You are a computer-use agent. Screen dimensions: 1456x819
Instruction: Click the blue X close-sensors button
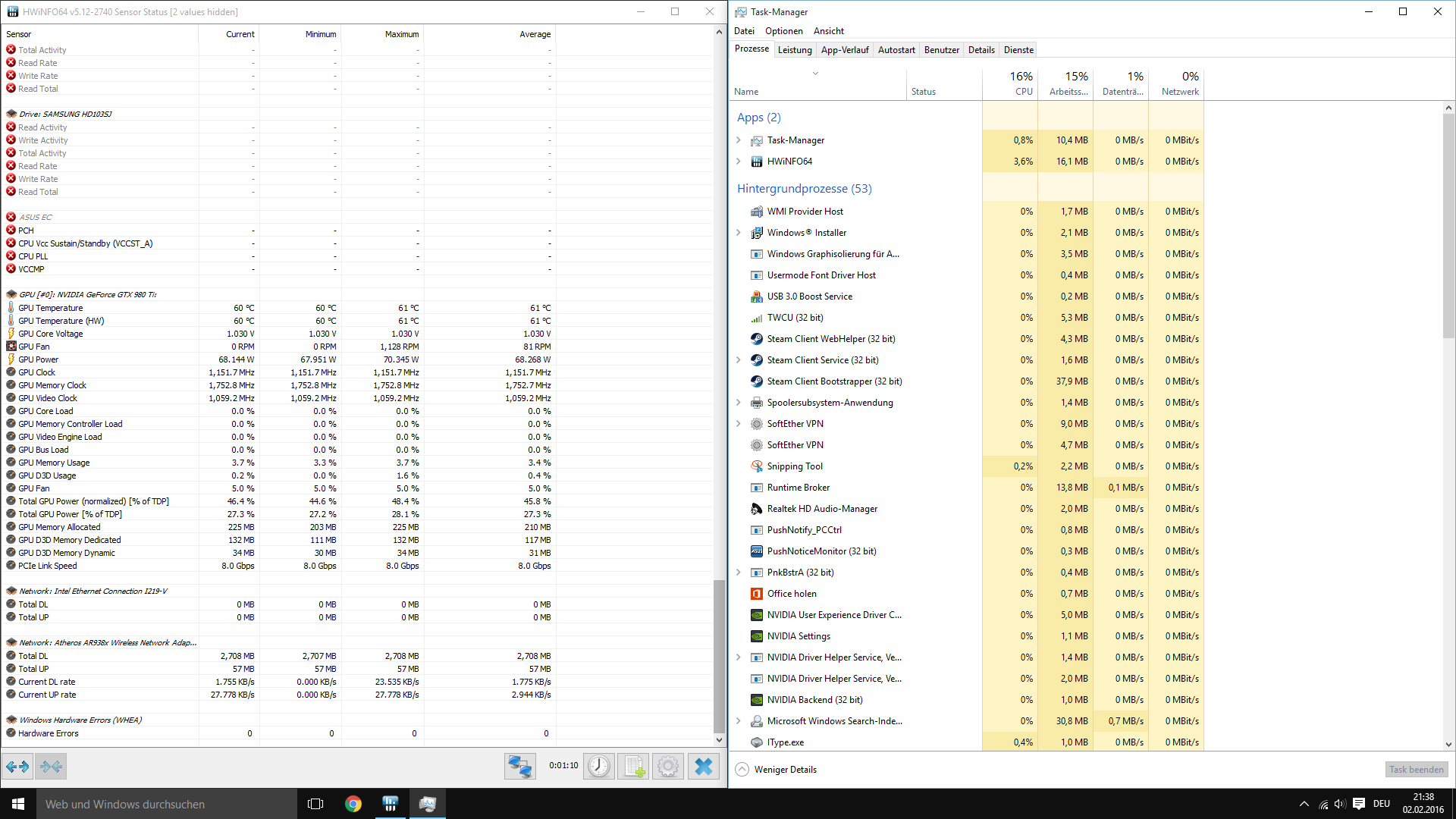[x=703, y=767]
